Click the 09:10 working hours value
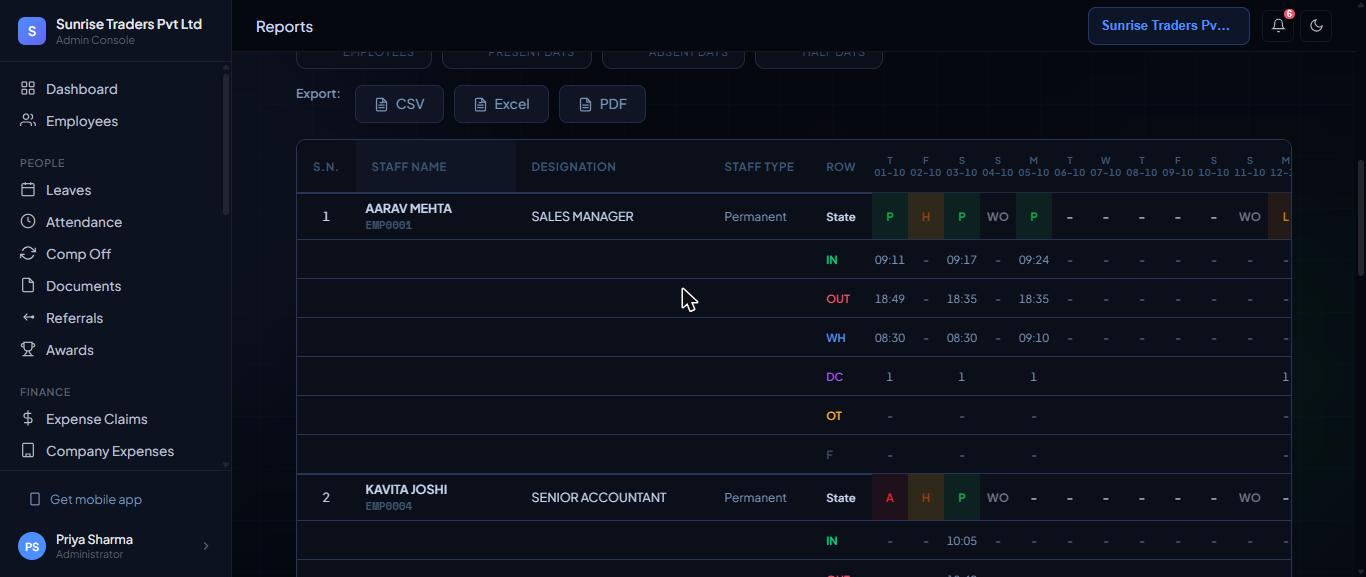 [1033, 338]
